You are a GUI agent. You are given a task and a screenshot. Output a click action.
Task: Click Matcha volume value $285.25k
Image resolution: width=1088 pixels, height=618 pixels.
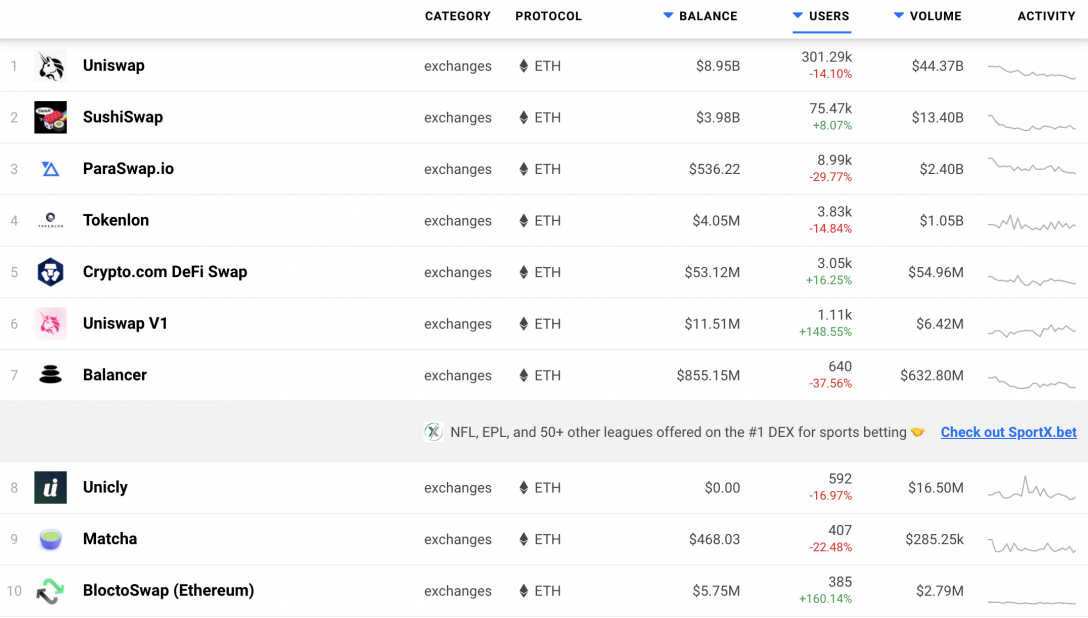point(934,539)
